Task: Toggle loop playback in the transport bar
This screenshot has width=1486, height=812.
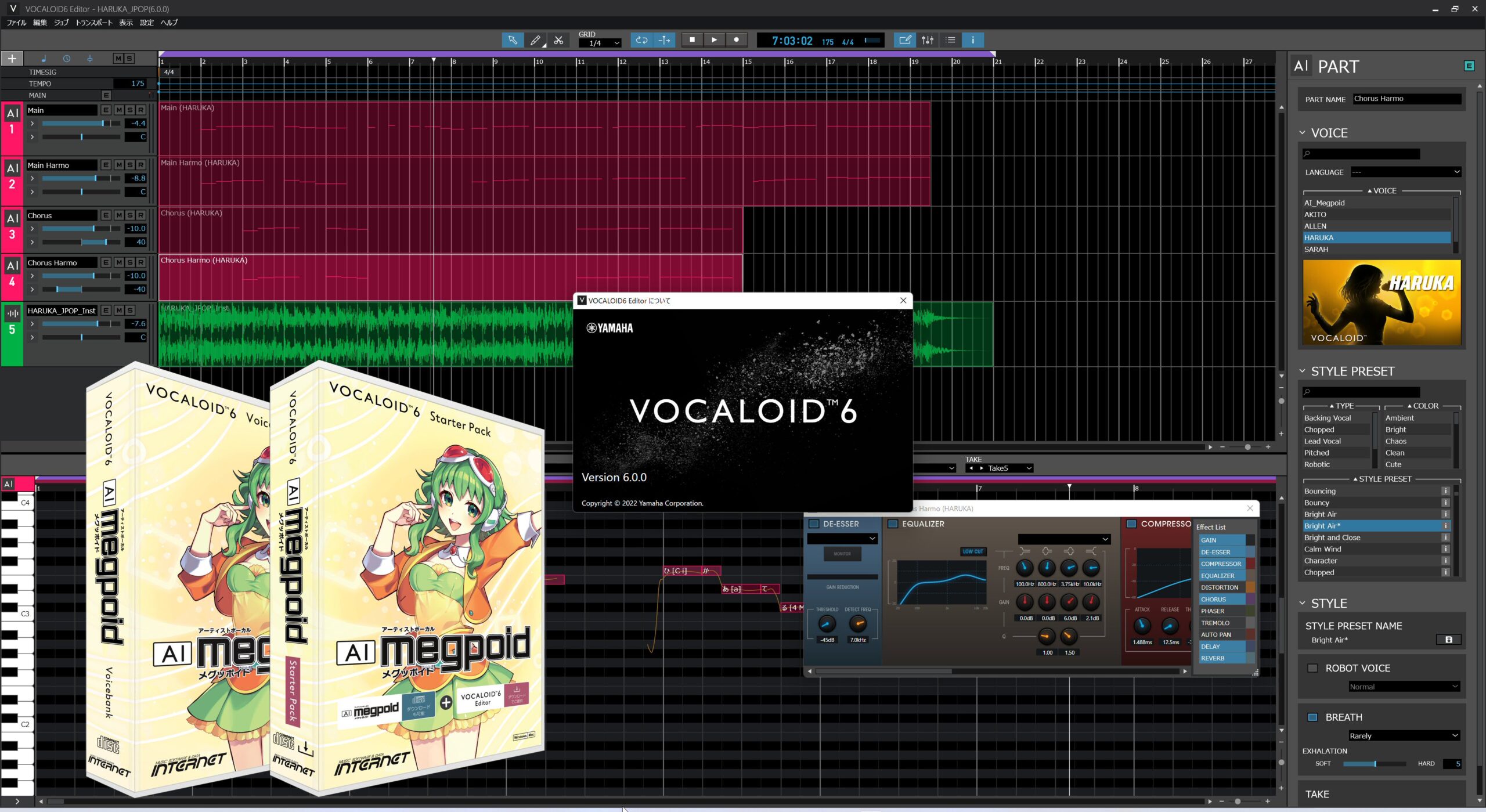Action: pyautogui.click(x=641, y=40)
